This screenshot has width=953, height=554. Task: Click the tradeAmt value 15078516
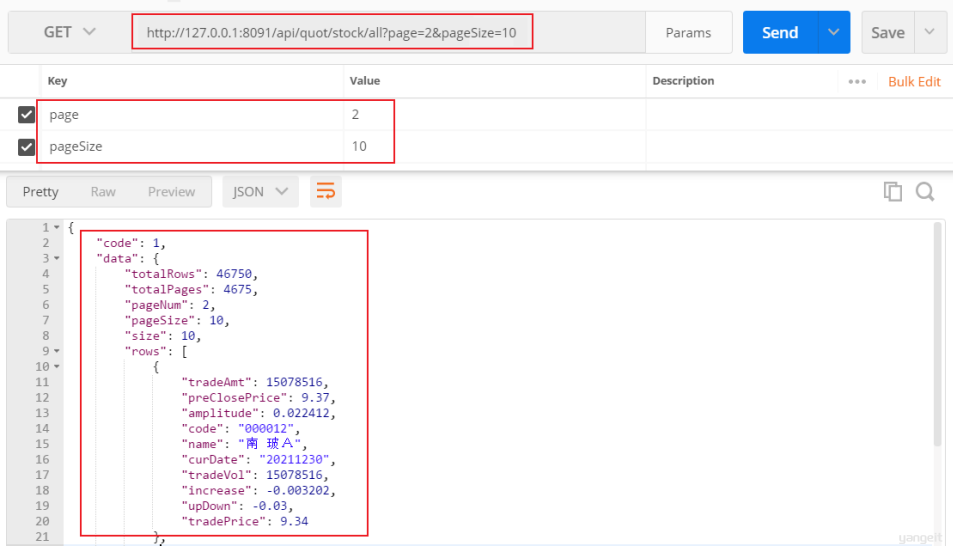click(294, 382)
